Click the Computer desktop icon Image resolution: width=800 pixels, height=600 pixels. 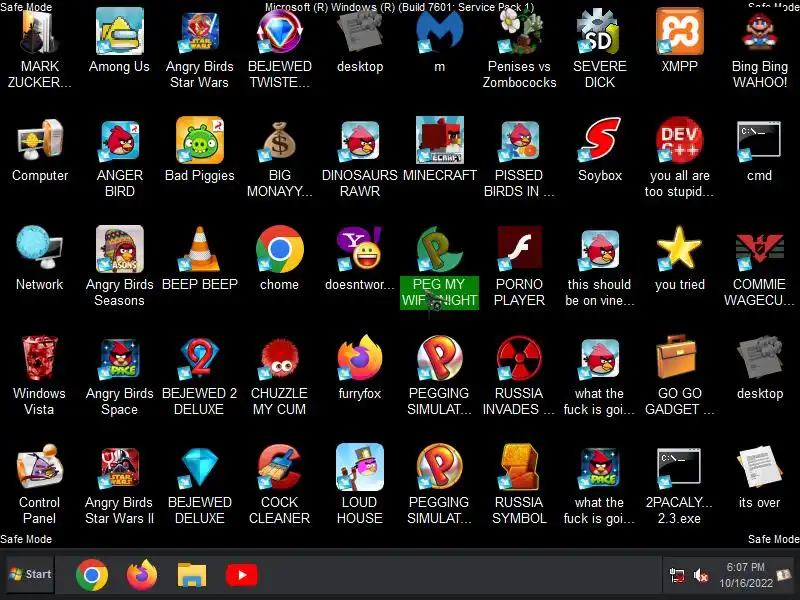click(39, 140)
